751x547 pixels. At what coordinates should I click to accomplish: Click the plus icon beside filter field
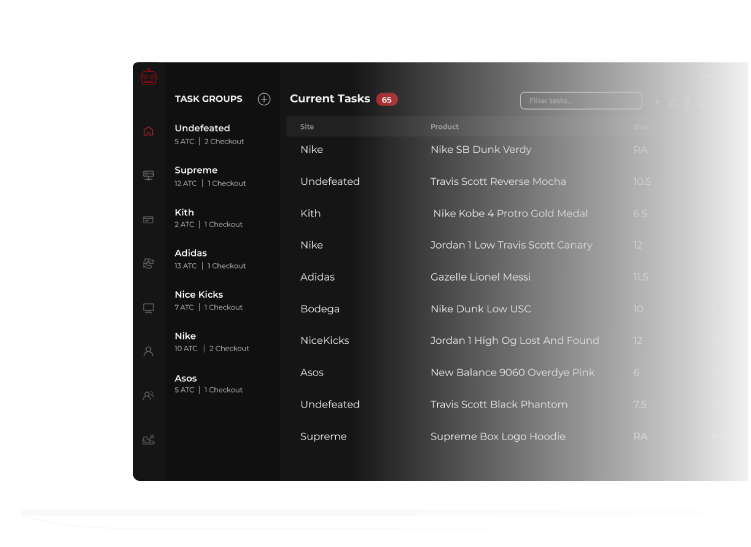click(x=657, y=102)
